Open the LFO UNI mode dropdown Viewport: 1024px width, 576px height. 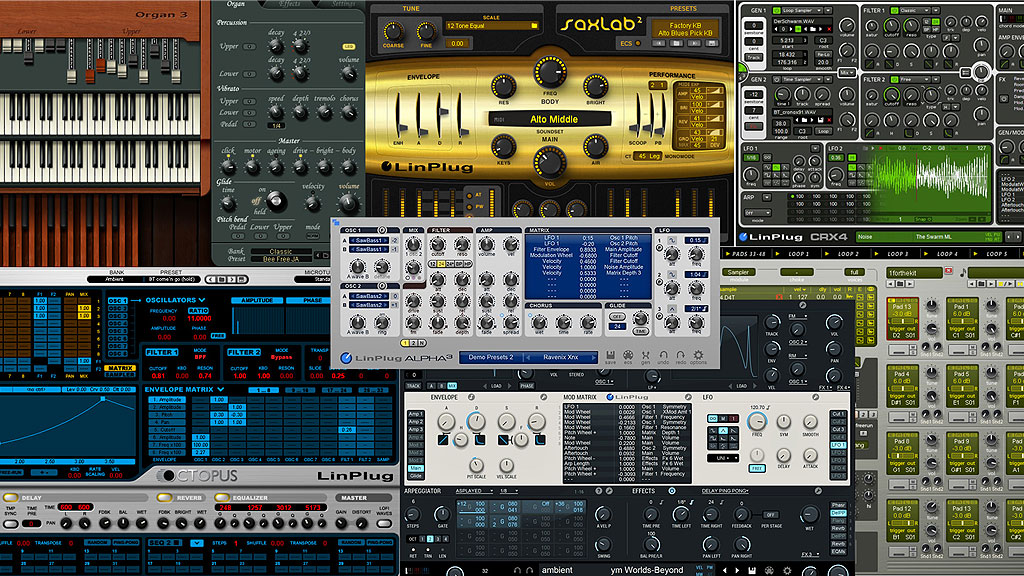pyautogui.click(x=723, y=458)
